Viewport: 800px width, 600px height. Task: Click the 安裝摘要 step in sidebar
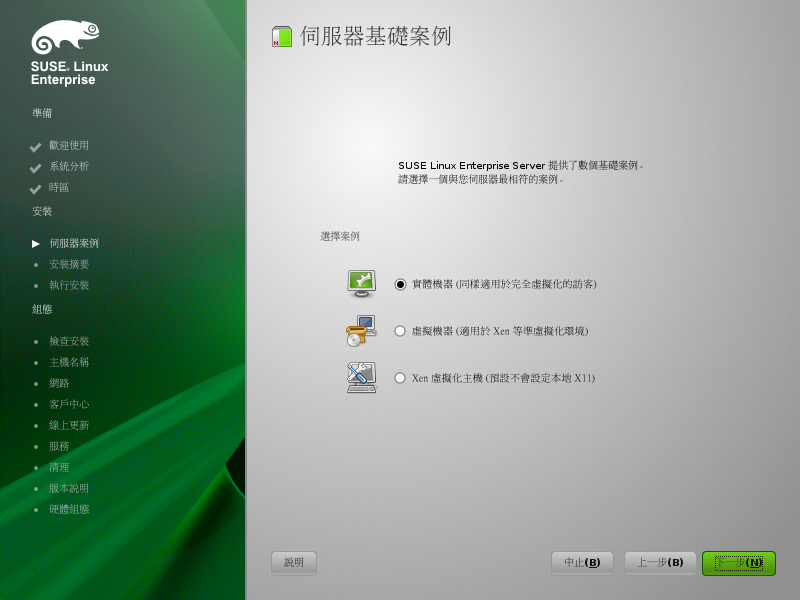(x=69, y=264)
